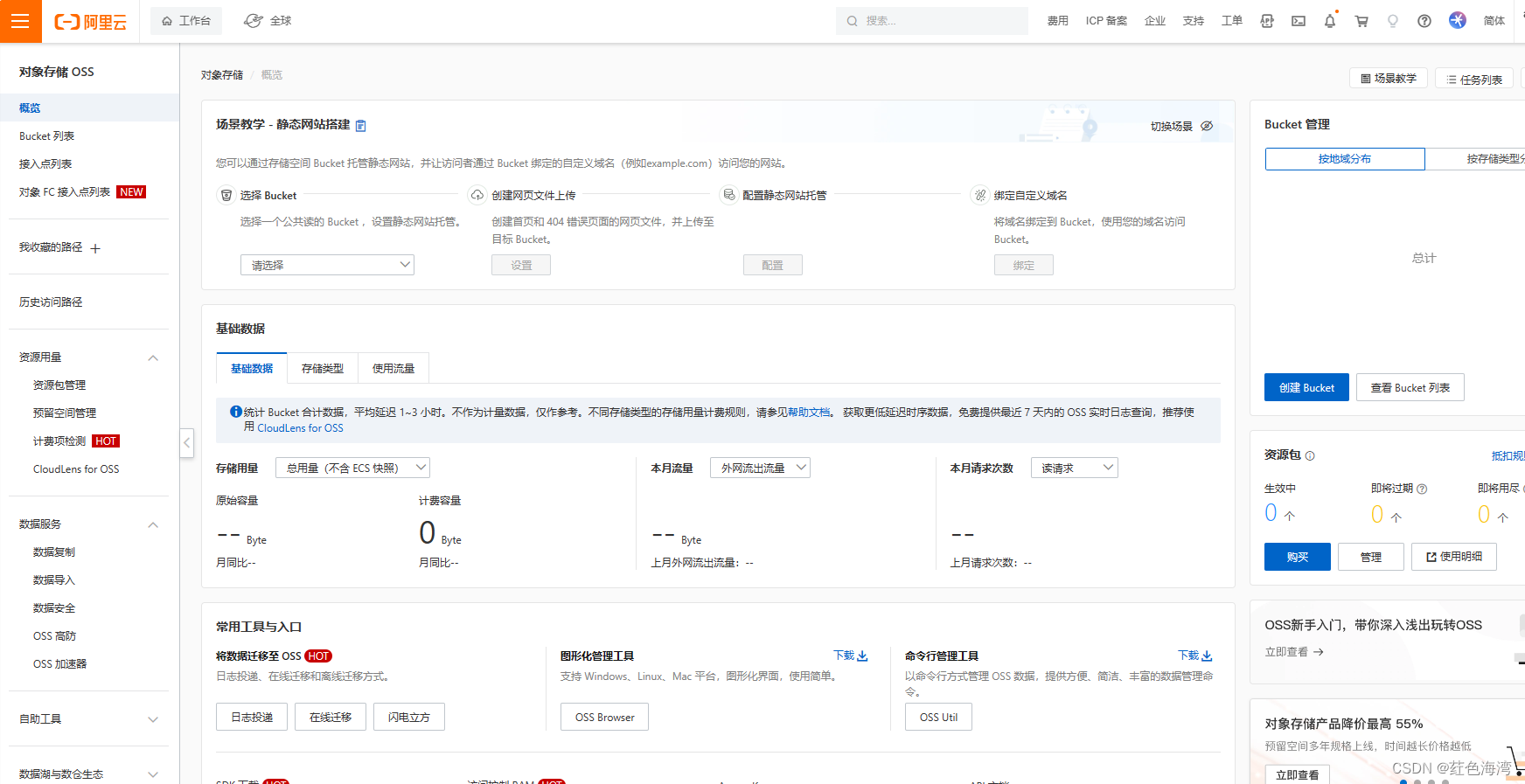Click the search magnifier icon
This screenshot has width=1525, height=784.
[852, 21]
